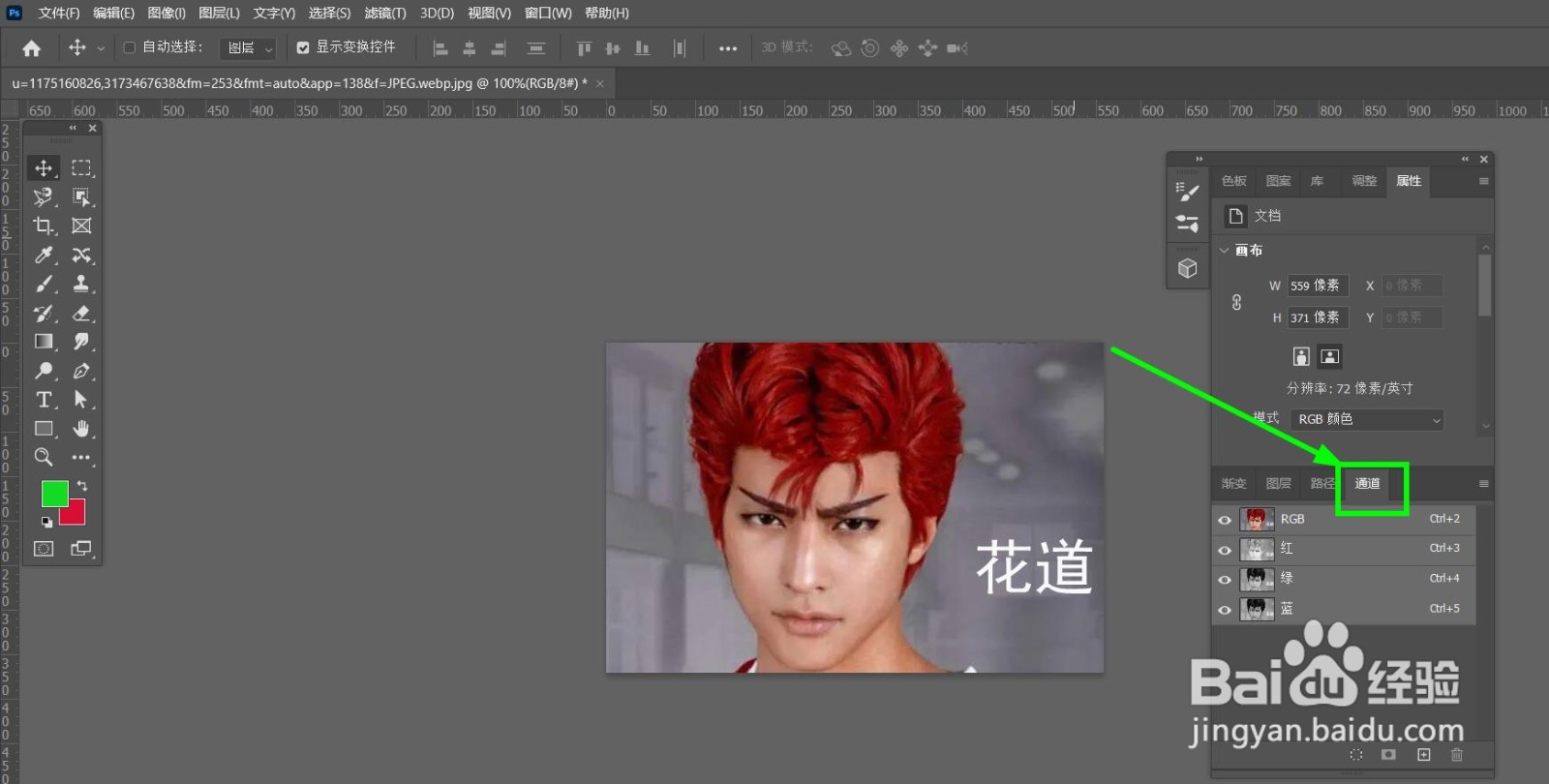Select the Brush tool
This screenshot has width=1549, height=784.
pyautogui.click(x=44, y=284)
